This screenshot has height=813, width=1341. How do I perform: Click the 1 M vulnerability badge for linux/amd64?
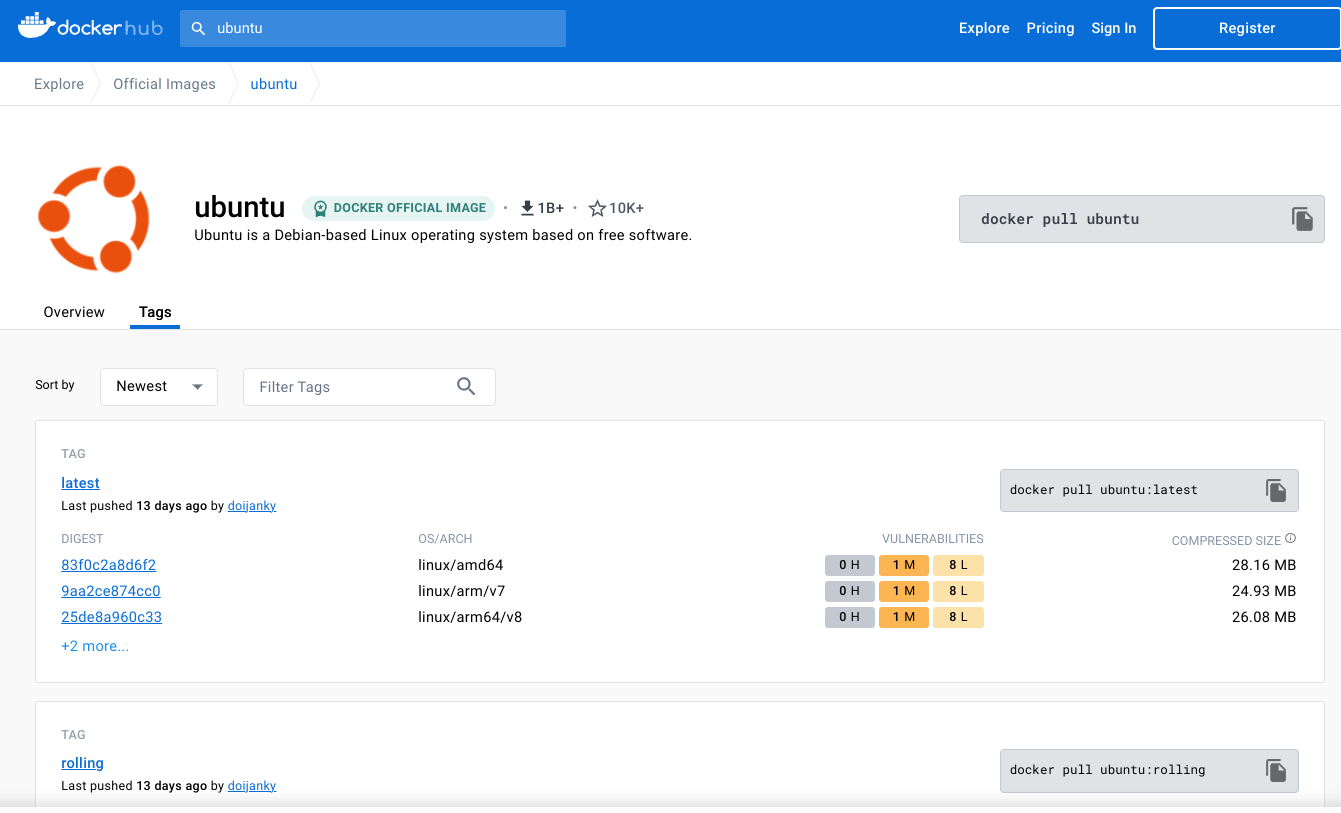coord(903,564)
